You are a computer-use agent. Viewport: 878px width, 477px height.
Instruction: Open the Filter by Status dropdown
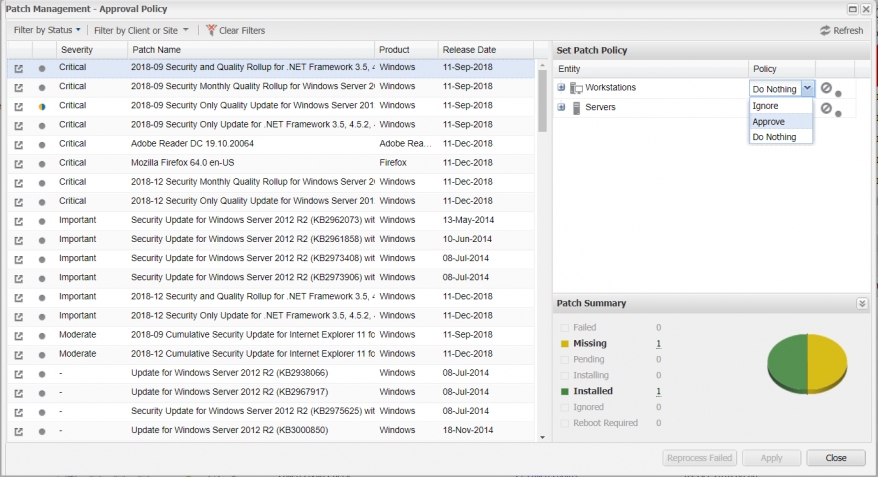[47, 30]
